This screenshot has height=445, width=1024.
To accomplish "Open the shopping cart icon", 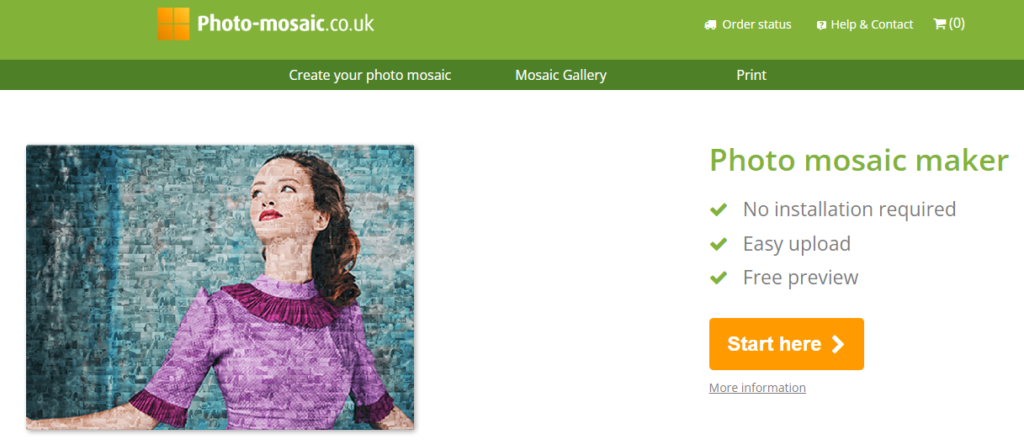I will 940,24.
